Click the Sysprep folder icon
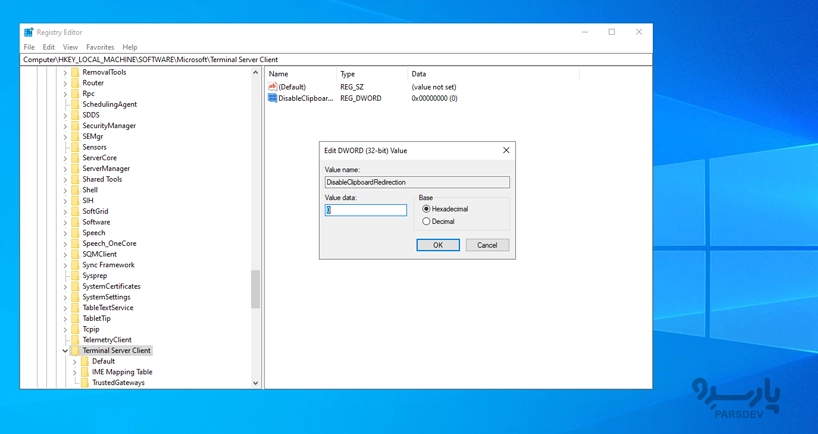The image size is (818, 434). point(75,275)
